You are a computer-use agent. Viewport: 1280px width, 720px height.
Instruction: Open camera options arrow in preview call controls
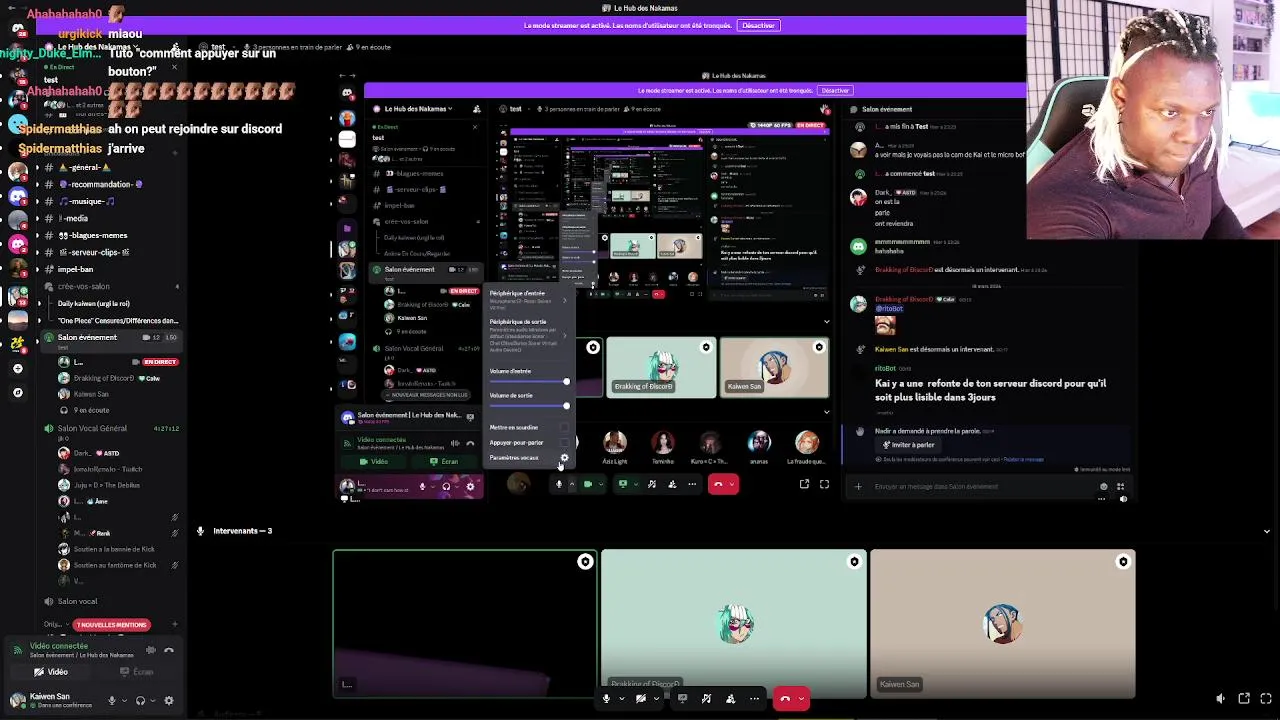(x=601, y=484)
